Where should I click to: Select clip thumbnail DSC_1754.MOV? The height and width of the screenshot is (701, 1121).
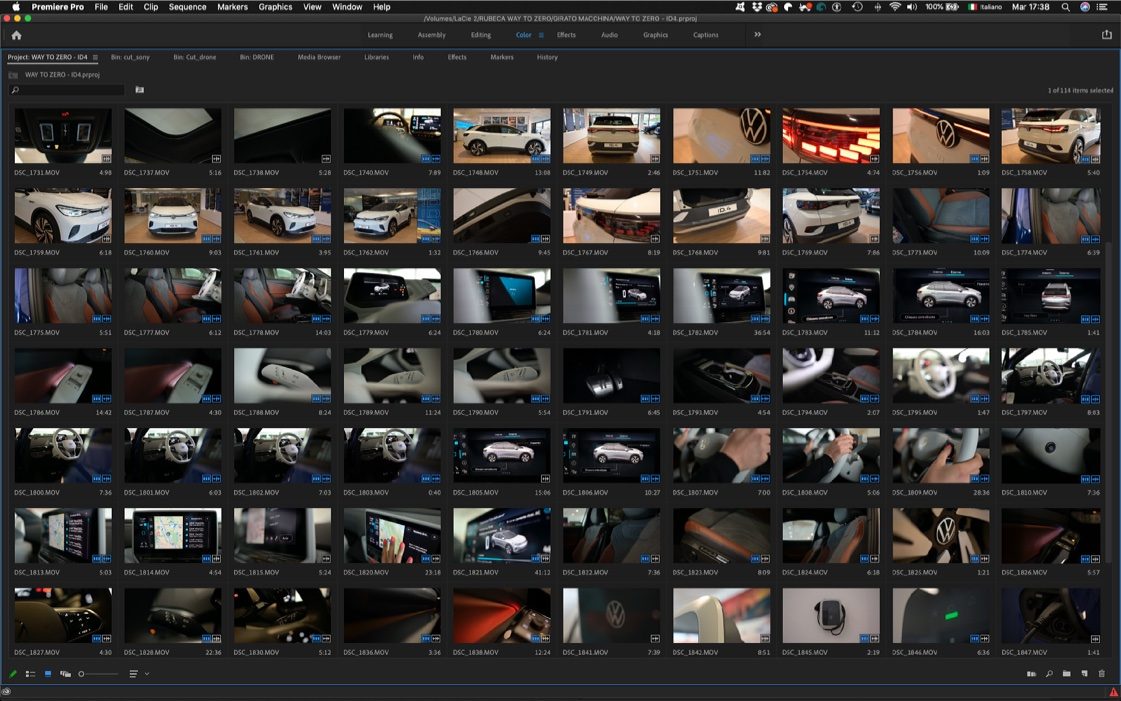831,136
